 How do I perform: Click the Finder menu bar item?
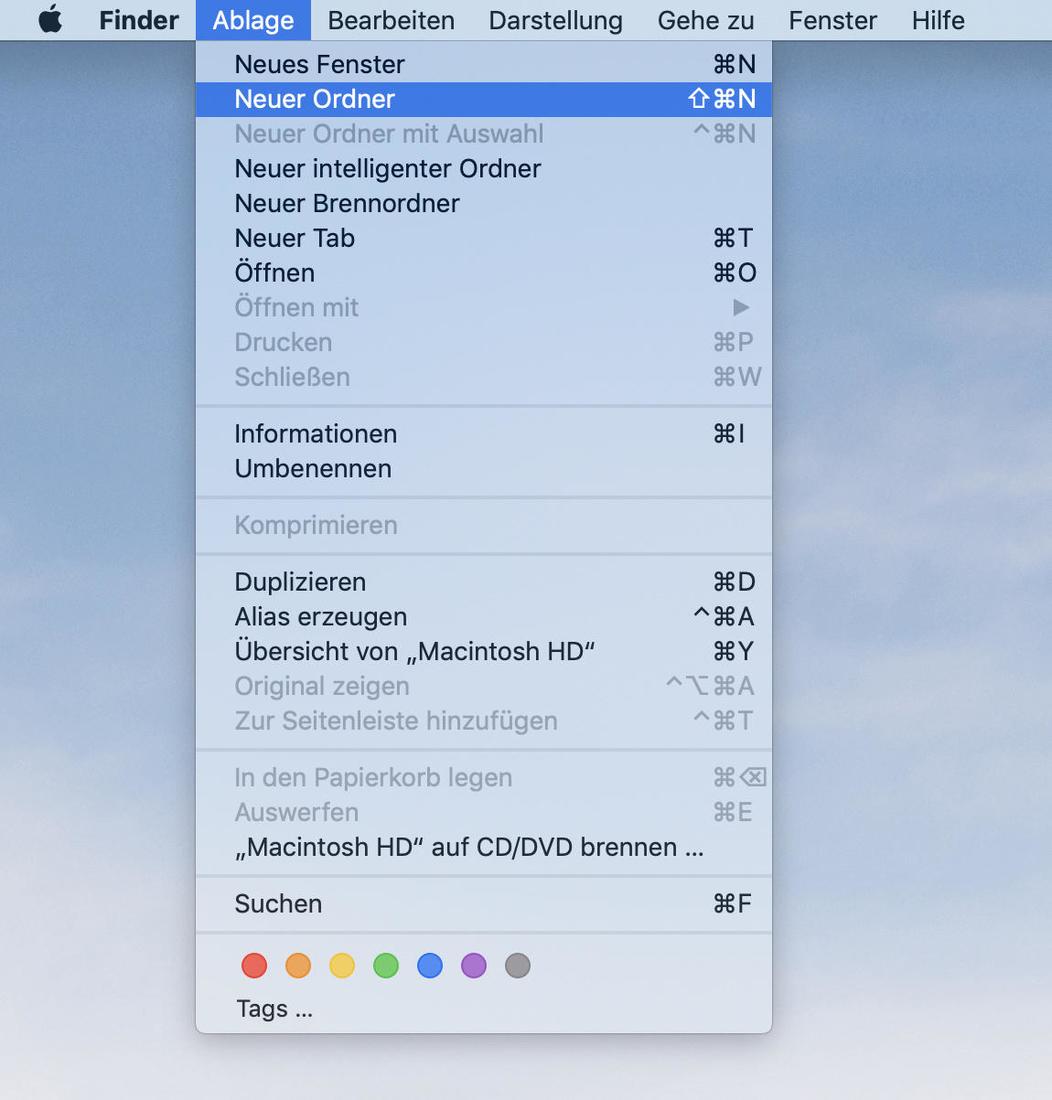click(x=139, y=20)
